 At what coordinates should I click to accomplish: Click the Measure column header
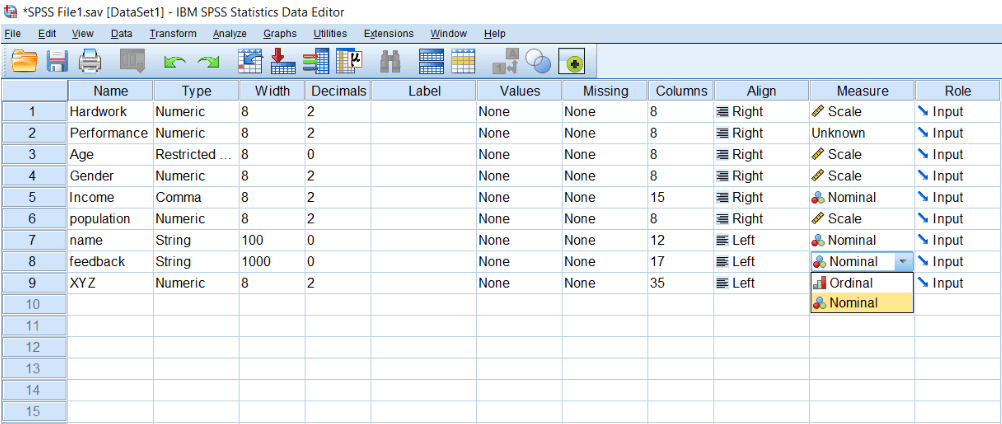pos(862,91)
